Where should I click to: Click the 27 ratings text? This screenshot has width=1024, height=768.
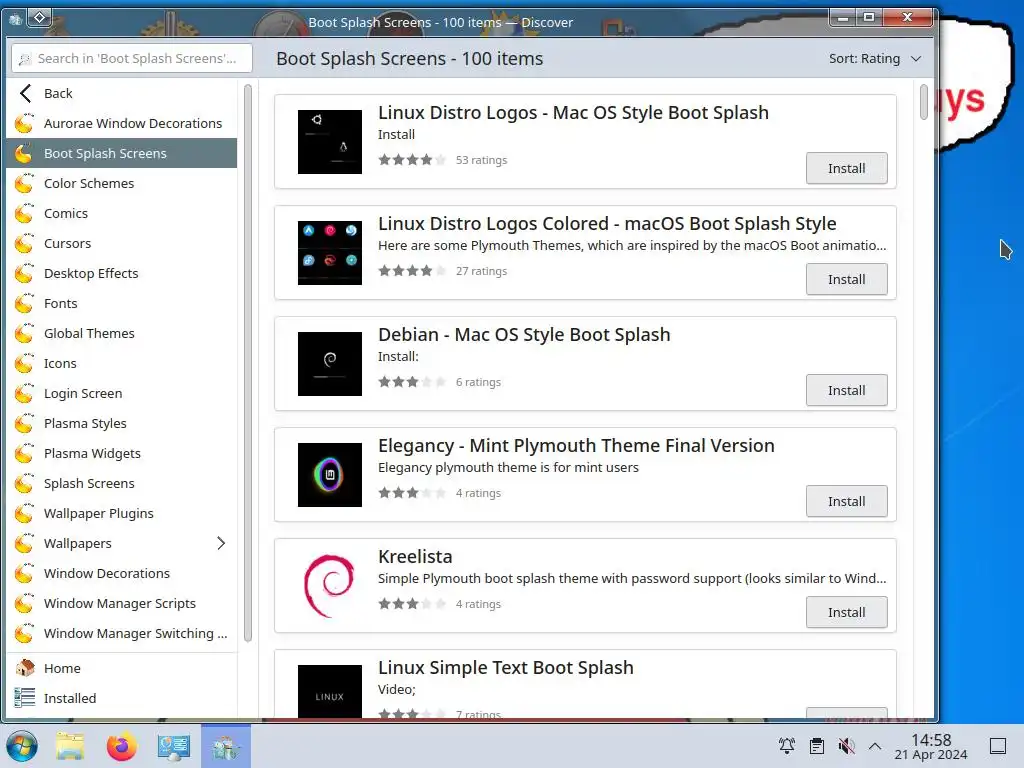coord(481,271)
